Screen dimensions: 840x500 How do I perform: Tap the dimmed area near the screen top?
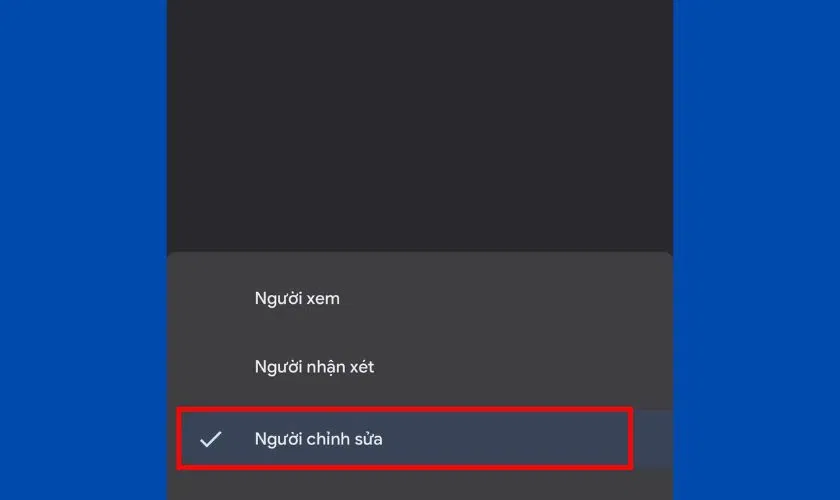tap(420, 21)
